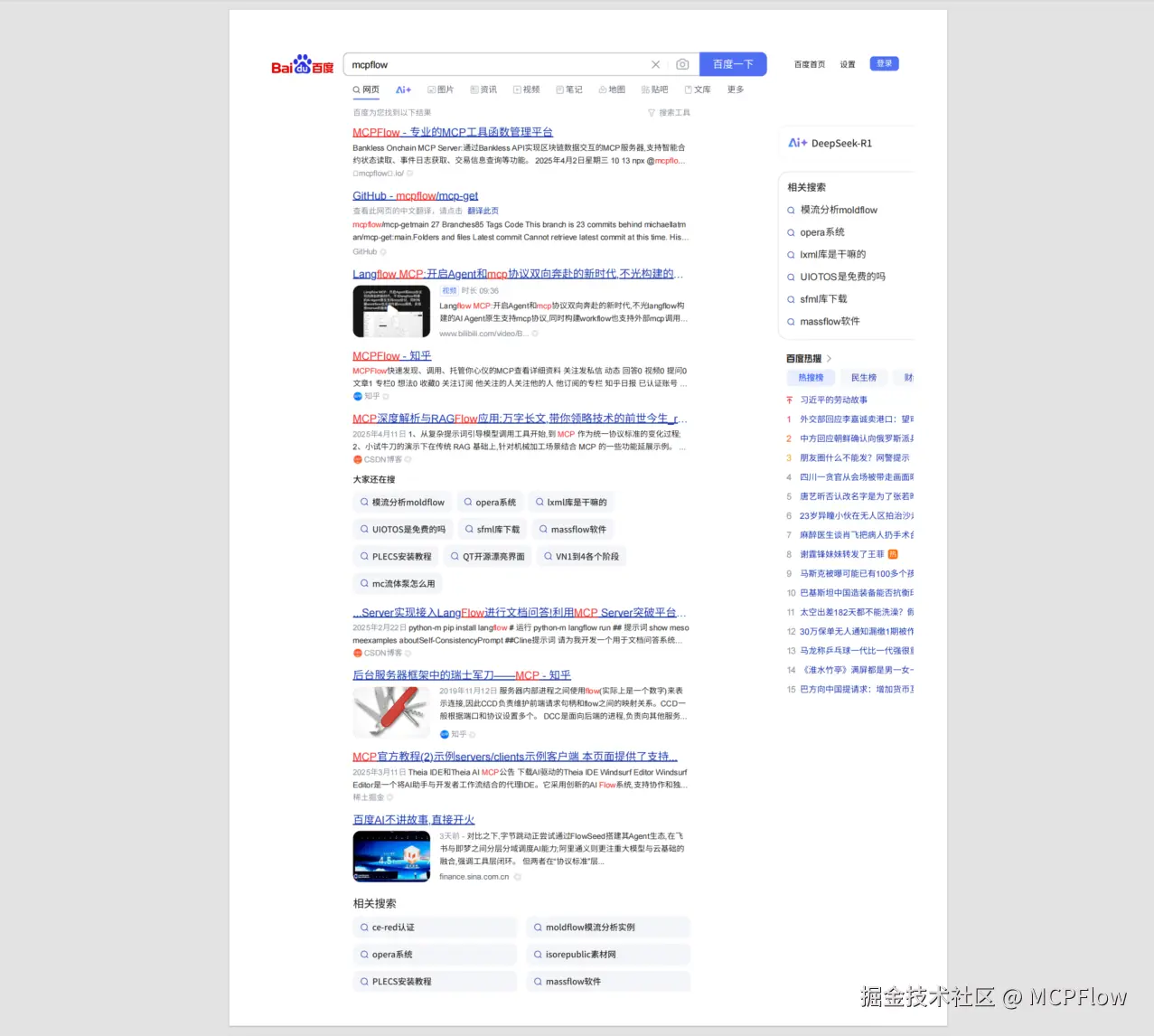Select the 网页 tab
Viewport: 1154px width, 1036px height.
(x=366, y=89)
